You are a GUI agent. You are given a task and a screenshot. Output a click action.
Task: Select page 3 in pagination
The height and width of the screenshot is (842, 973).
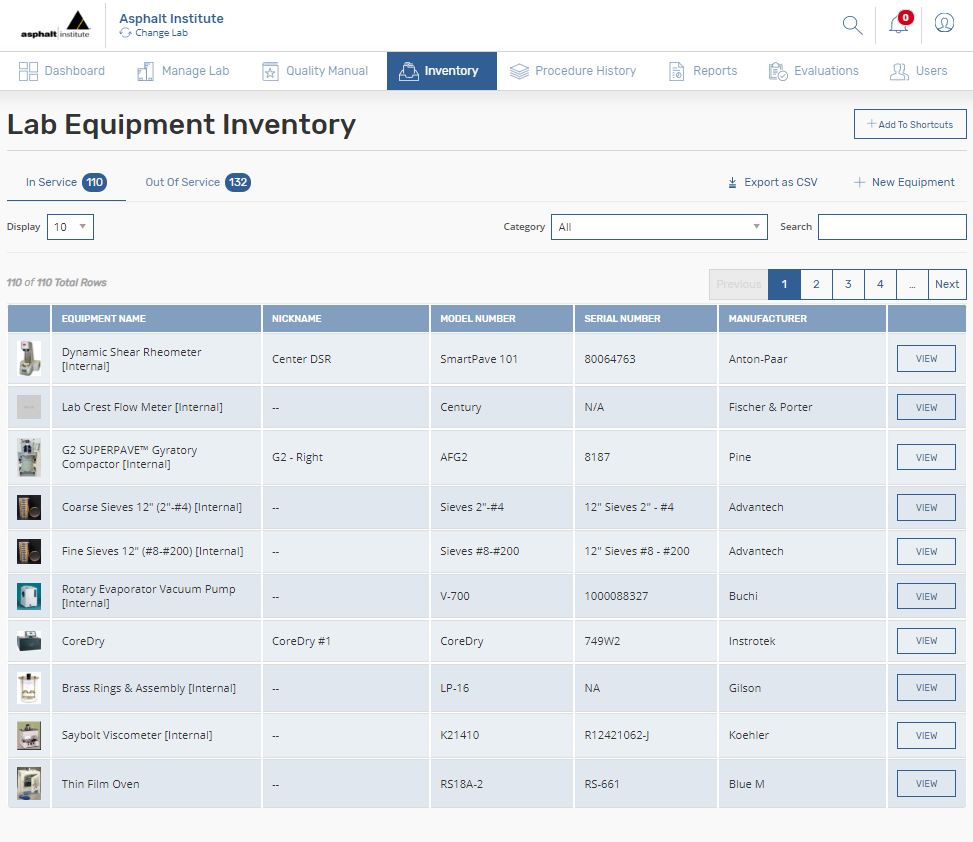coord(848,284)
